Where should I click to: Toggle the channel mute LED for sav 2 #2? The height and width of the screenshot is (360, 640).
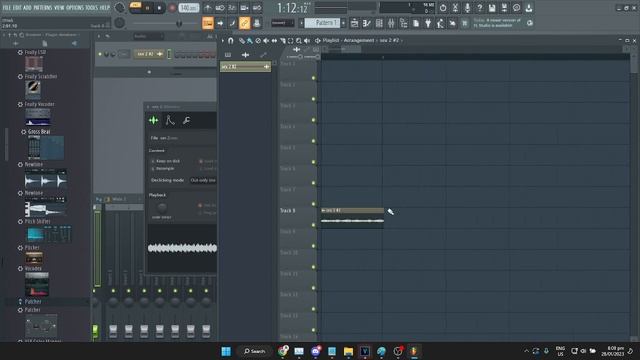100,54
